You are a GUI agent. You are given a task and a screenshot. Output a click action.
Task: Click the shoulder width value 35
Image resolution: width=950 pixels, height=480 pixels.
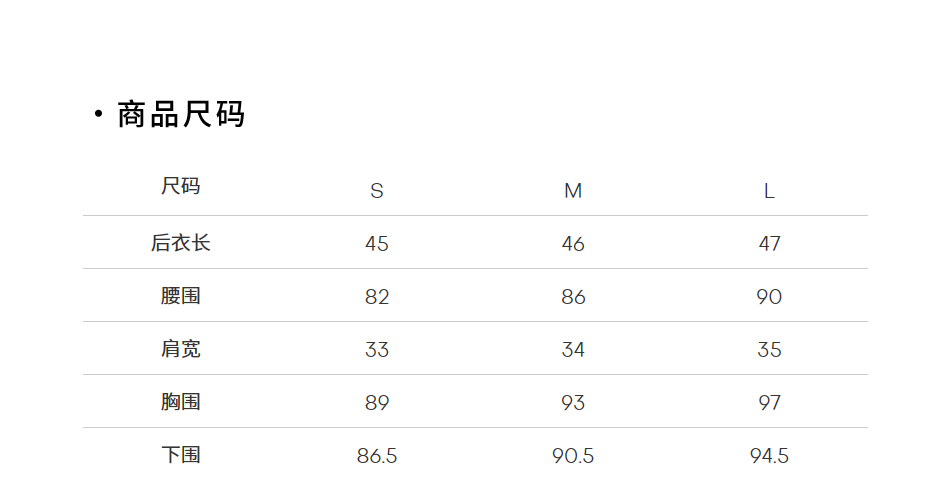[769, 350]
